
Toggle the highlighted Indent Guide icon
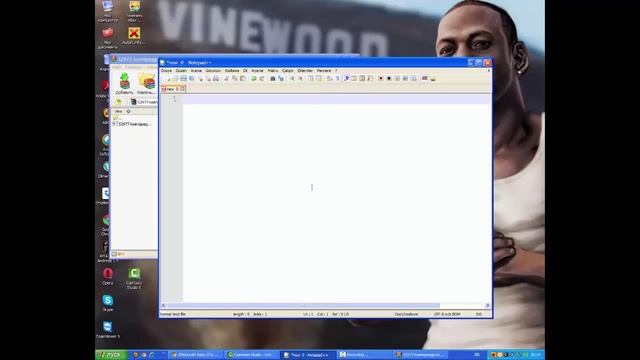[347, 78]
